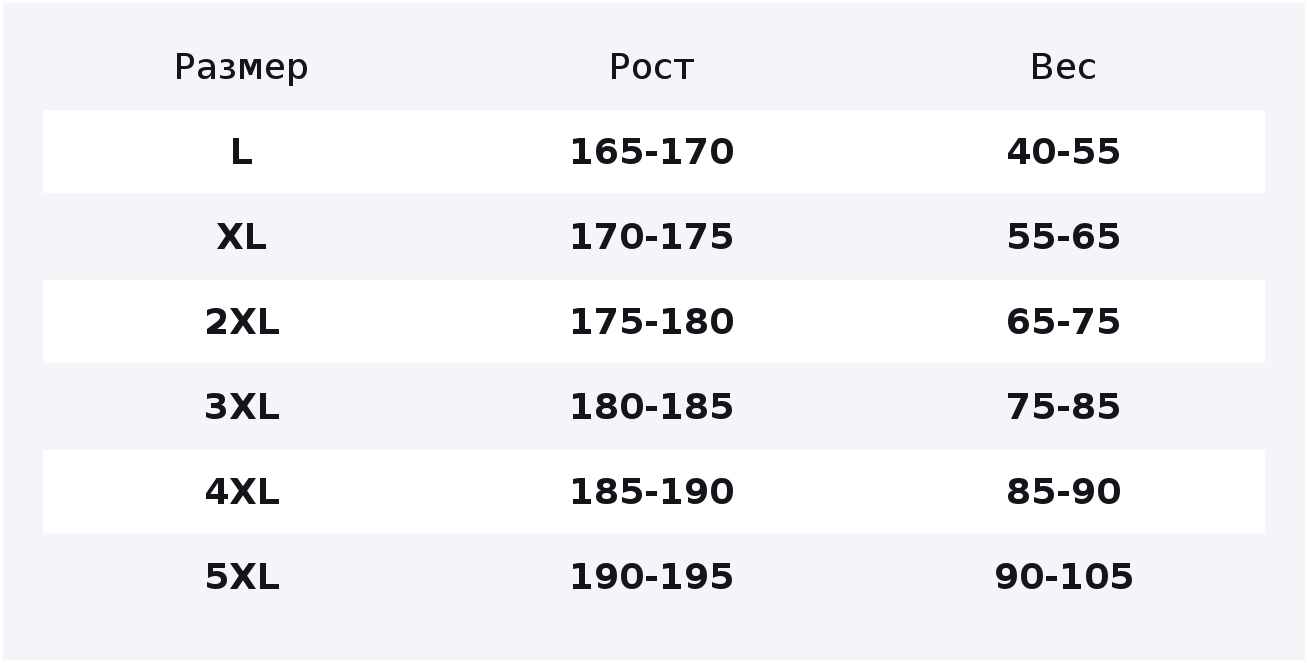Click the weight value 65-75

click(x=1063, y=322)
